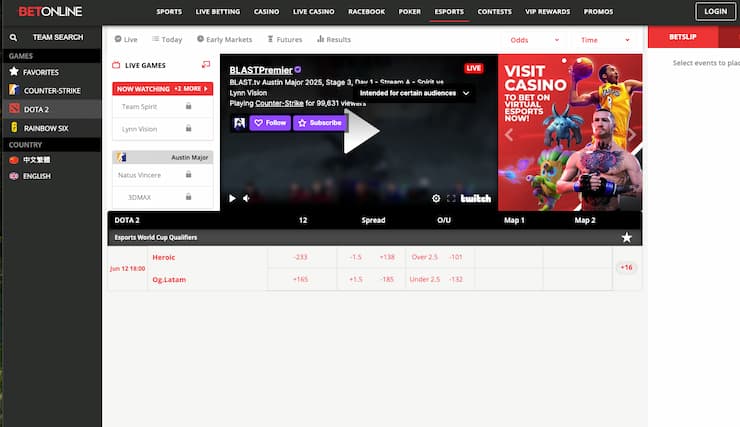Screen dimensions: 740x427
Task: Click the Team Search magnifier icon
Action: [x=13, y=37]
